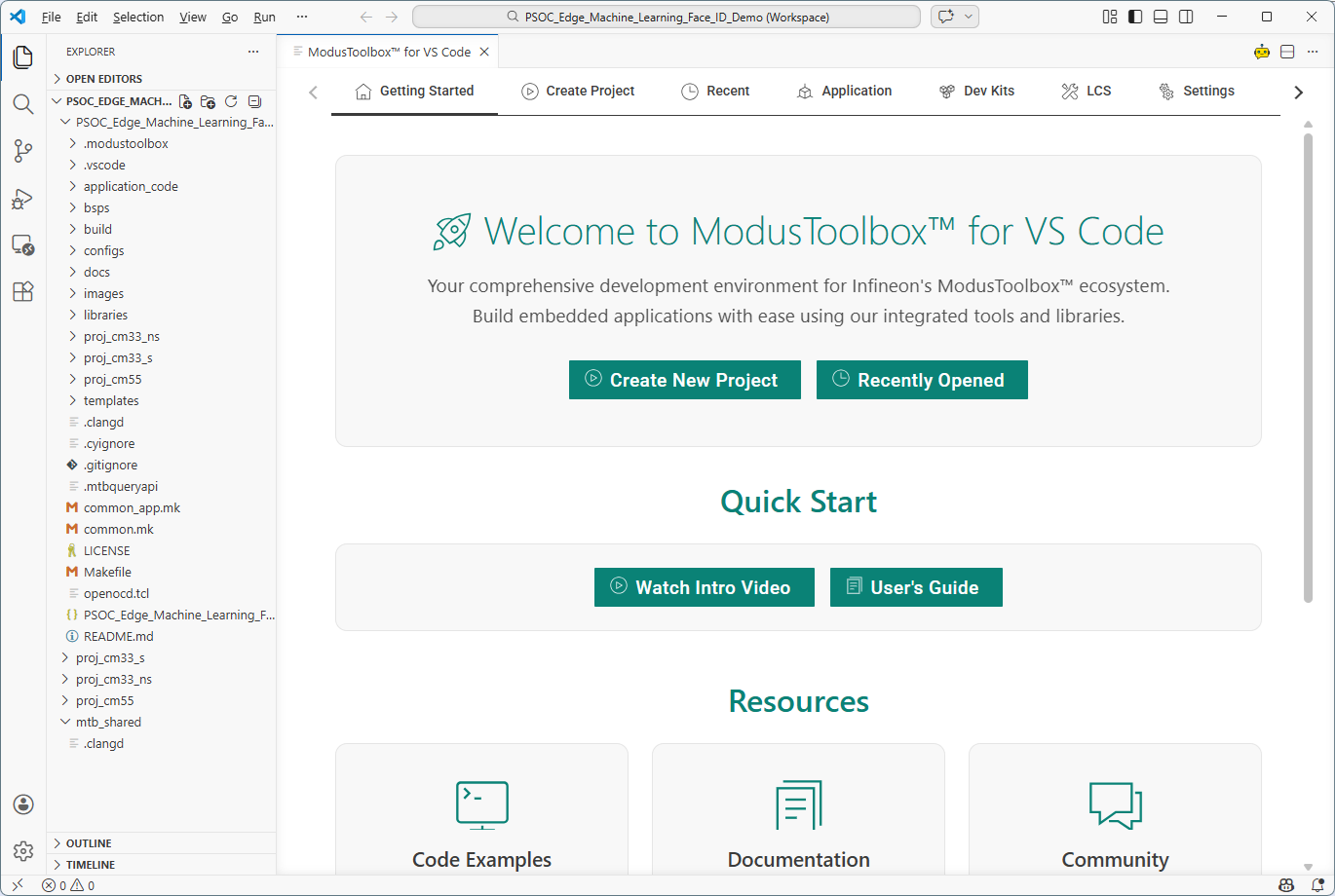
Task: Click the Recently Opened button
Action: click(x=922, y=380)
